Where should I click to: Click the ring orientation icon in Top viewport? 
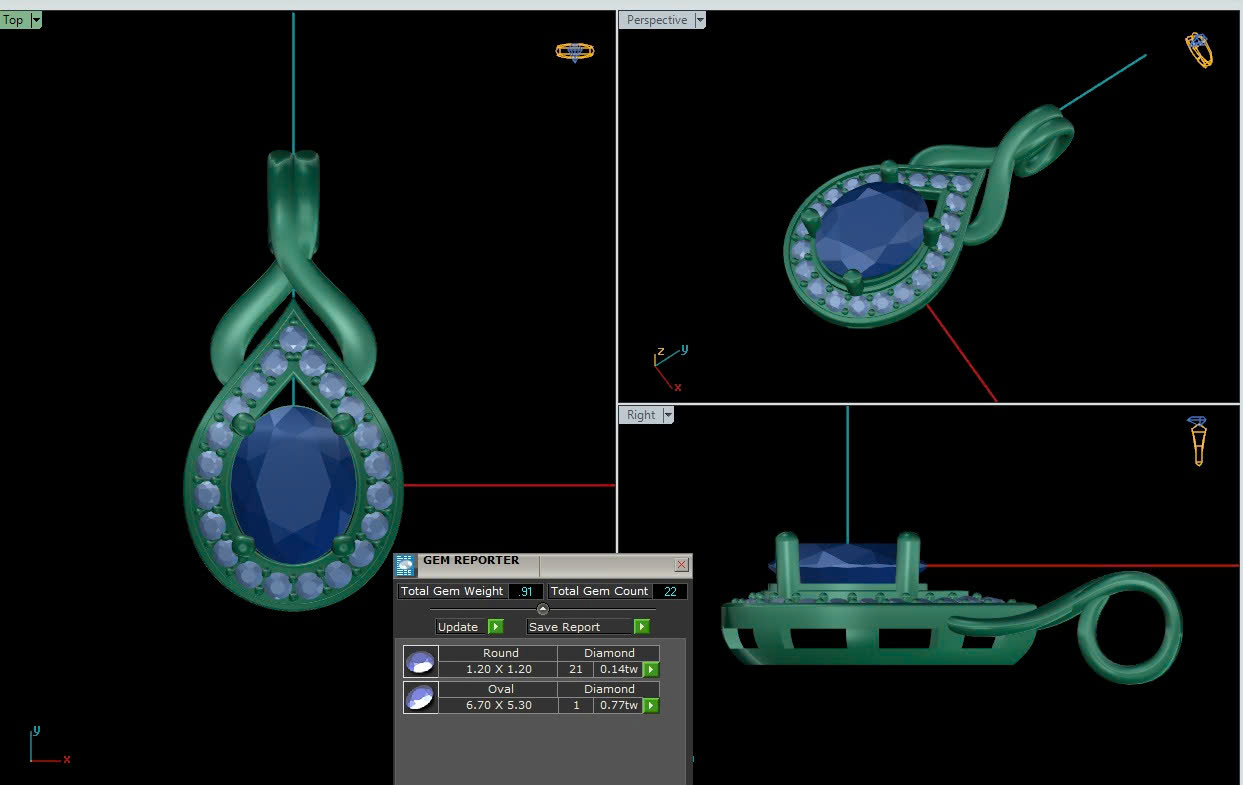coord(574,51)
